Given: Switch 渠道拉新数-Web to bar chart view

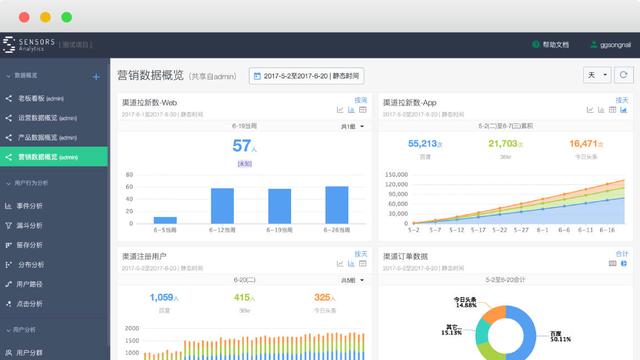Looking at the screenshot, I should click(351, 110).
